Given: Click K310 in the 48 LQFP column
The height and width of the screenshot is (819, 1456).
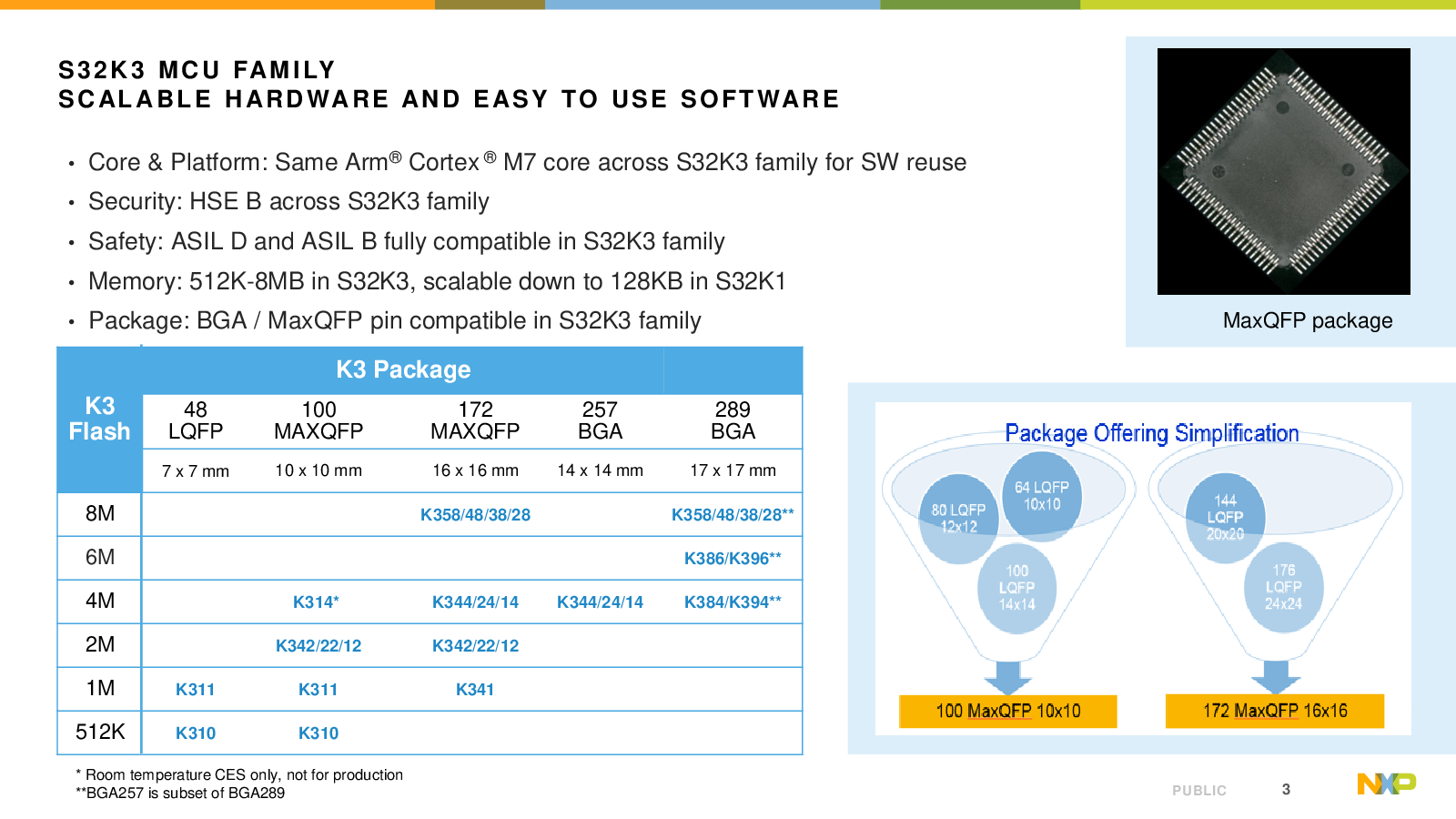Looking at the screenshot, I should [196, 733].
